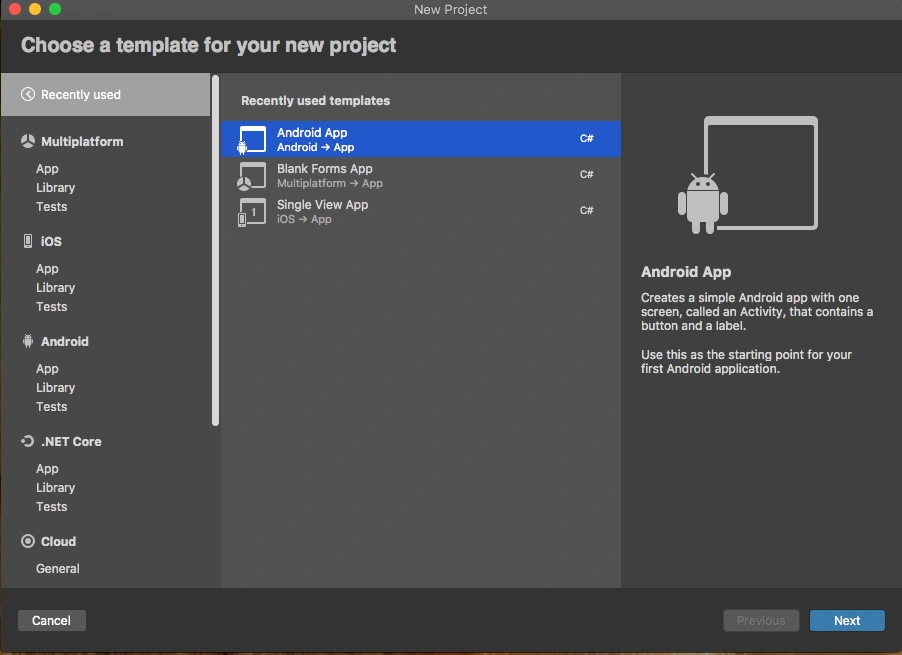Screen dimensions: 902x655
Task: Click the Blank Forms App template icon
Action: 251,175
